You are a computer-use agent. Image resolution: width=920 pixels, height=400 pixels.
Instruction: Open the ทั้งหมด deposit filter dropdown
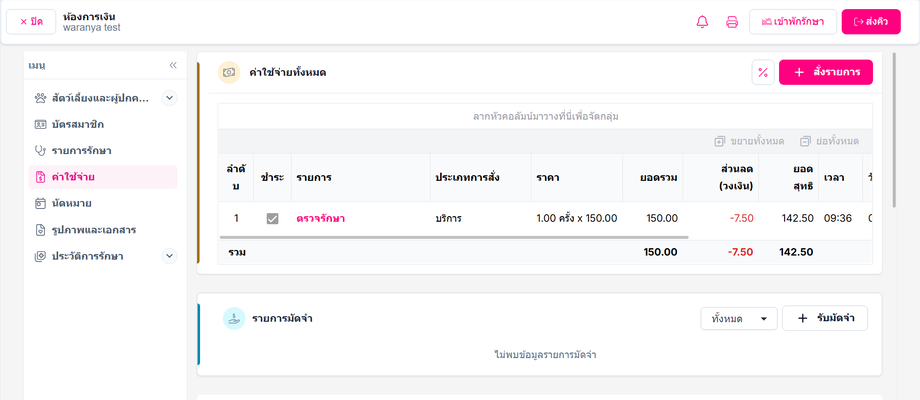[x=739, y=318]
